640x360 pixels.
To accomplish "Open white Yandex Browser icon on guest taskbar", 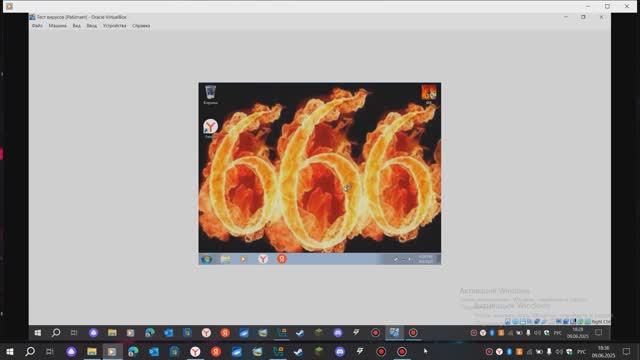I will (x=263, y=259).
